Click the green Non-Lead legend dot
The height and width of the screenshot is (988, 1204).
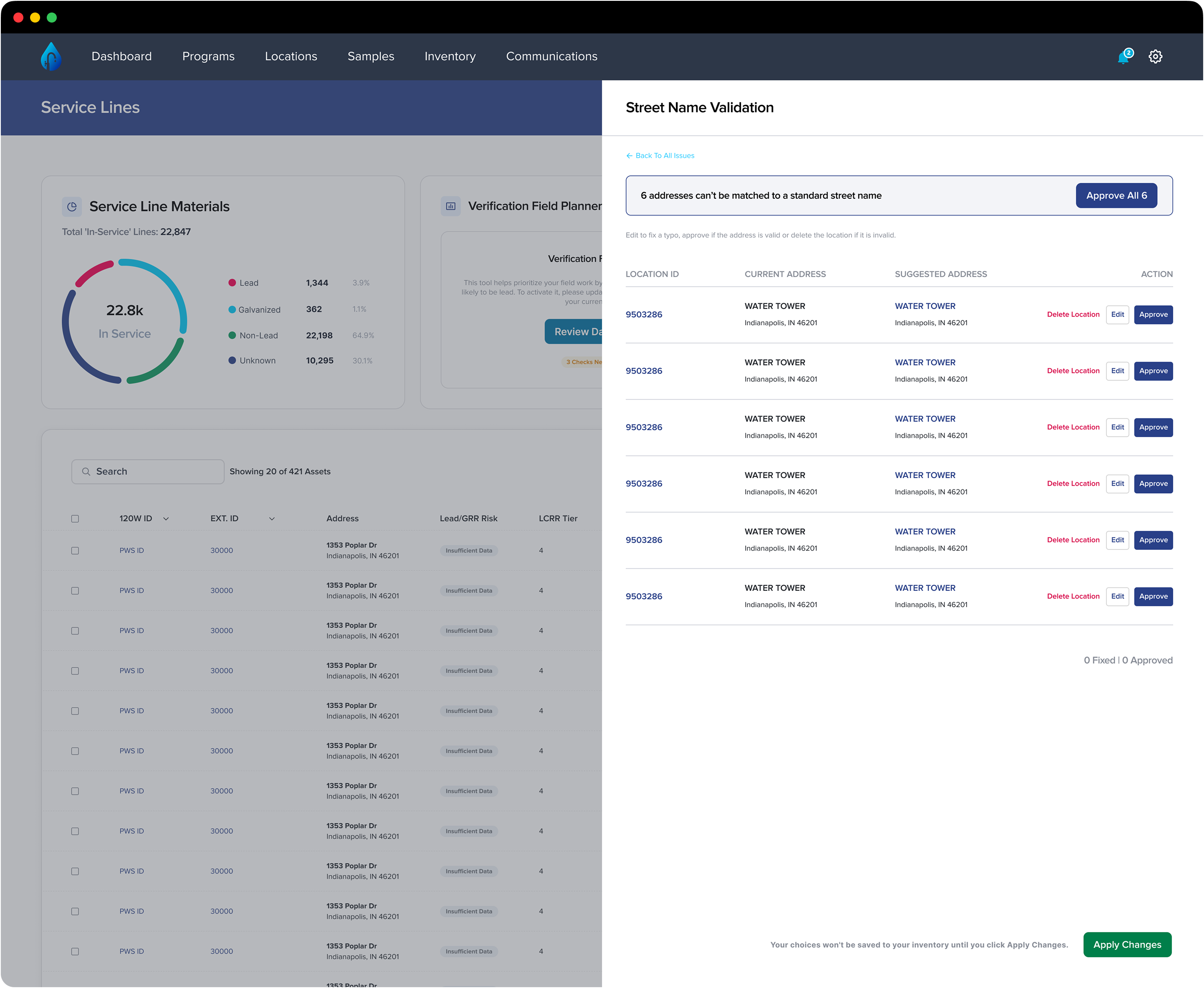pyautogui.click(x=232, y=335)
